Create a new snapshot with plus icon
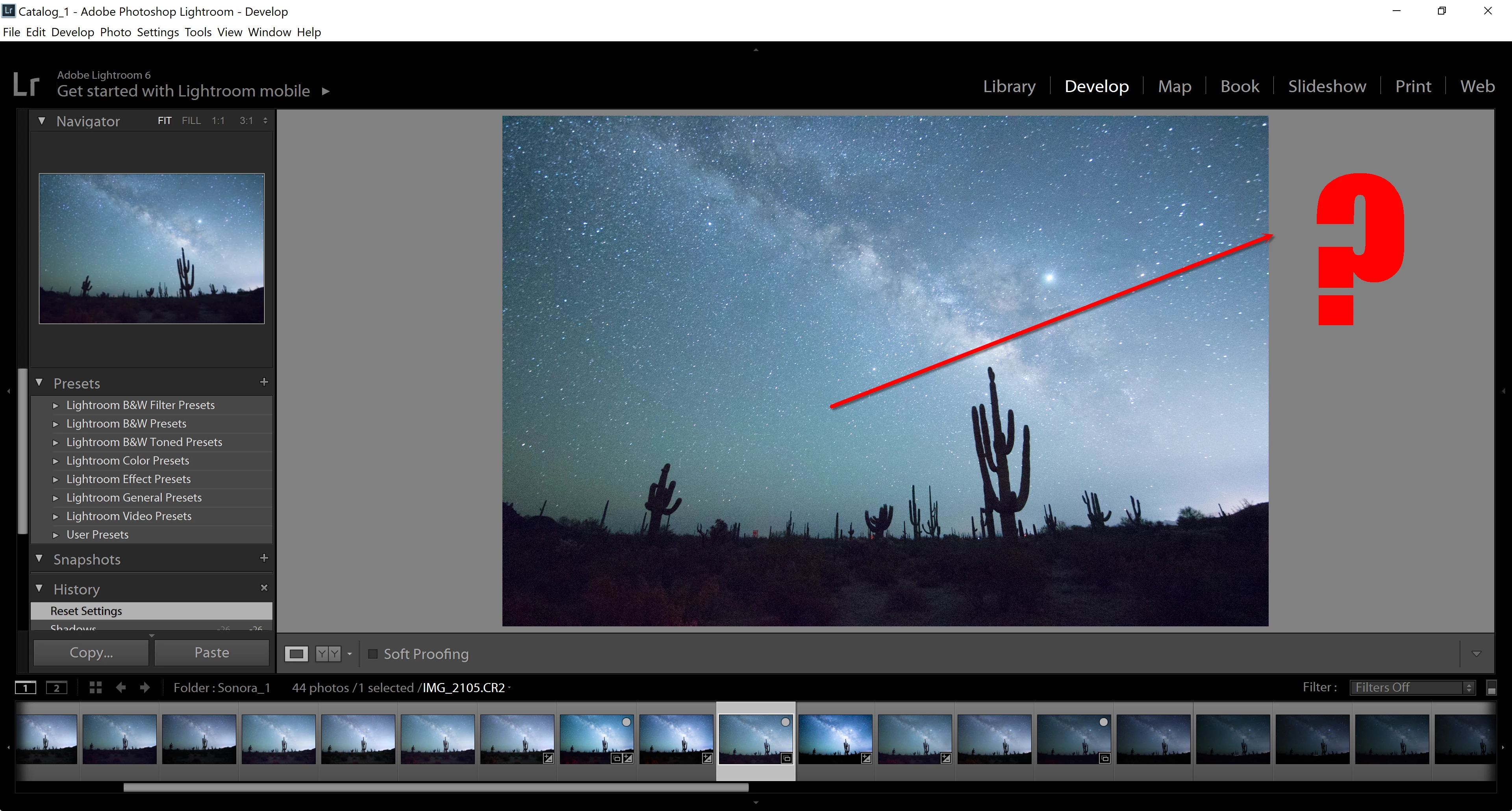 click(264, 558)
